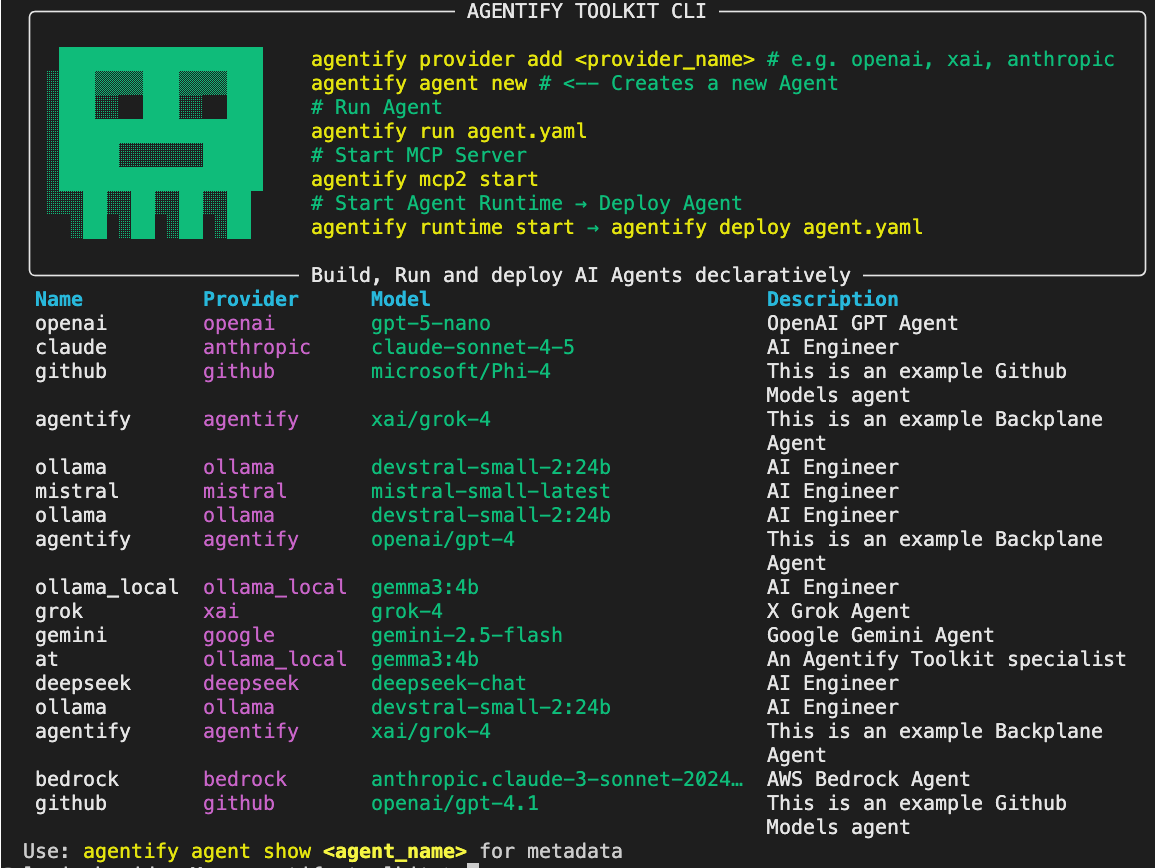Click the Provider column header
The width and height of the screenshot is (1156, 868).
point(251,299)
